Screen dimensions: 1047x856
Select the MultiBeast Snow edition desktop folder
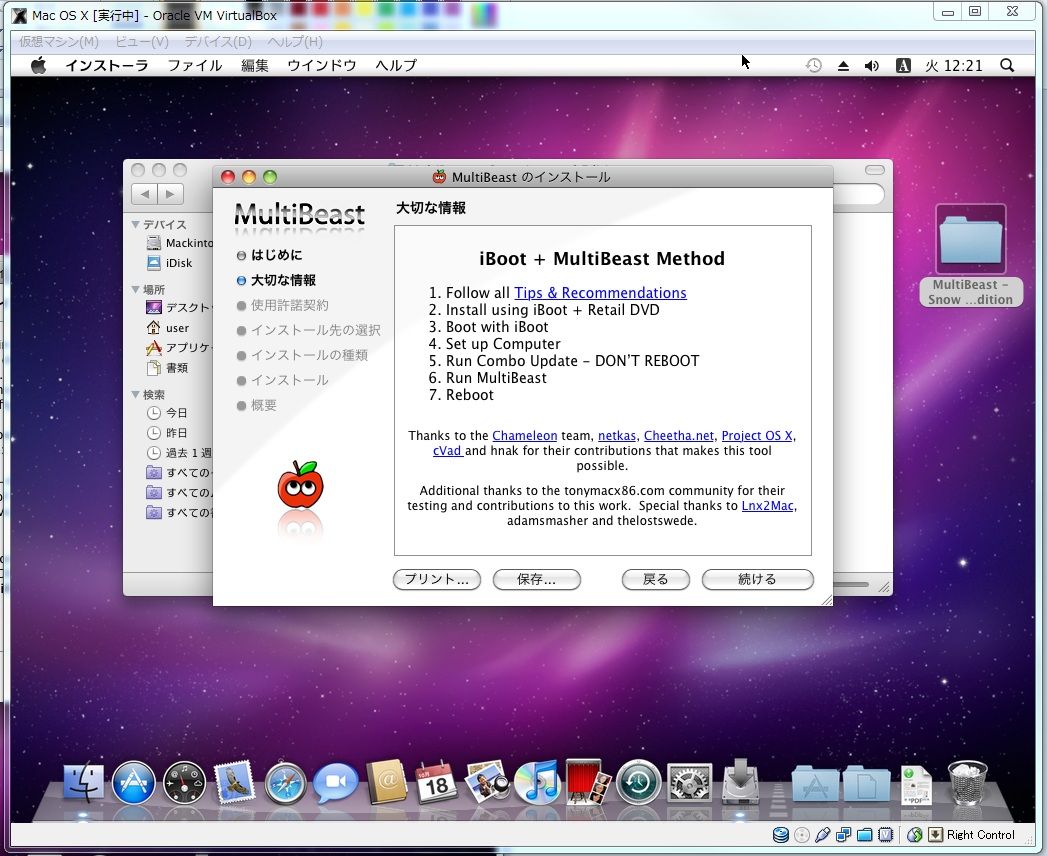click(x=971, y=255)
